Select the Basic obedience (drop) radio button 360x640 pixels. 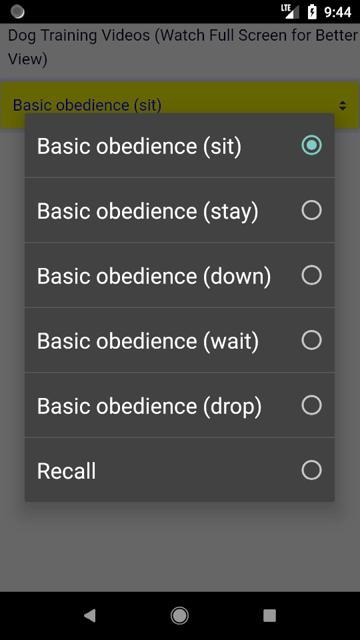pos(311,405)
